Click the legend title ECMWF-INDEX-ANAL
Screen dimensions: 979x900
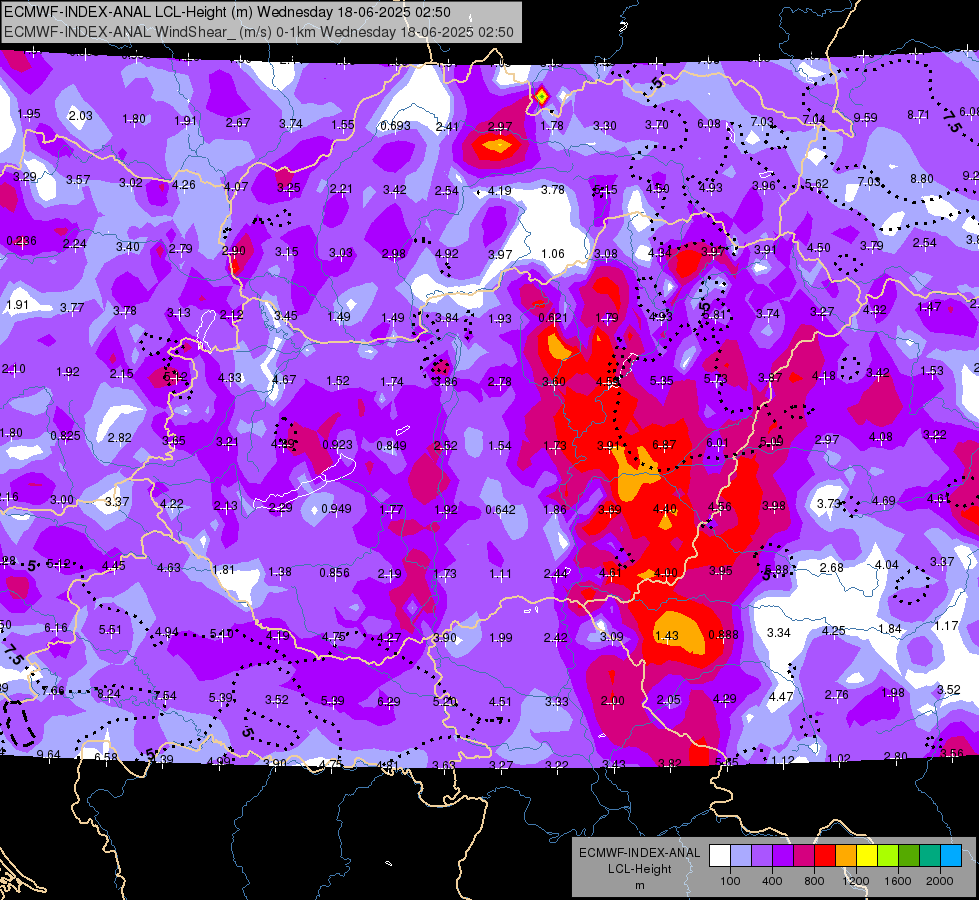click(x=639, y=853)
